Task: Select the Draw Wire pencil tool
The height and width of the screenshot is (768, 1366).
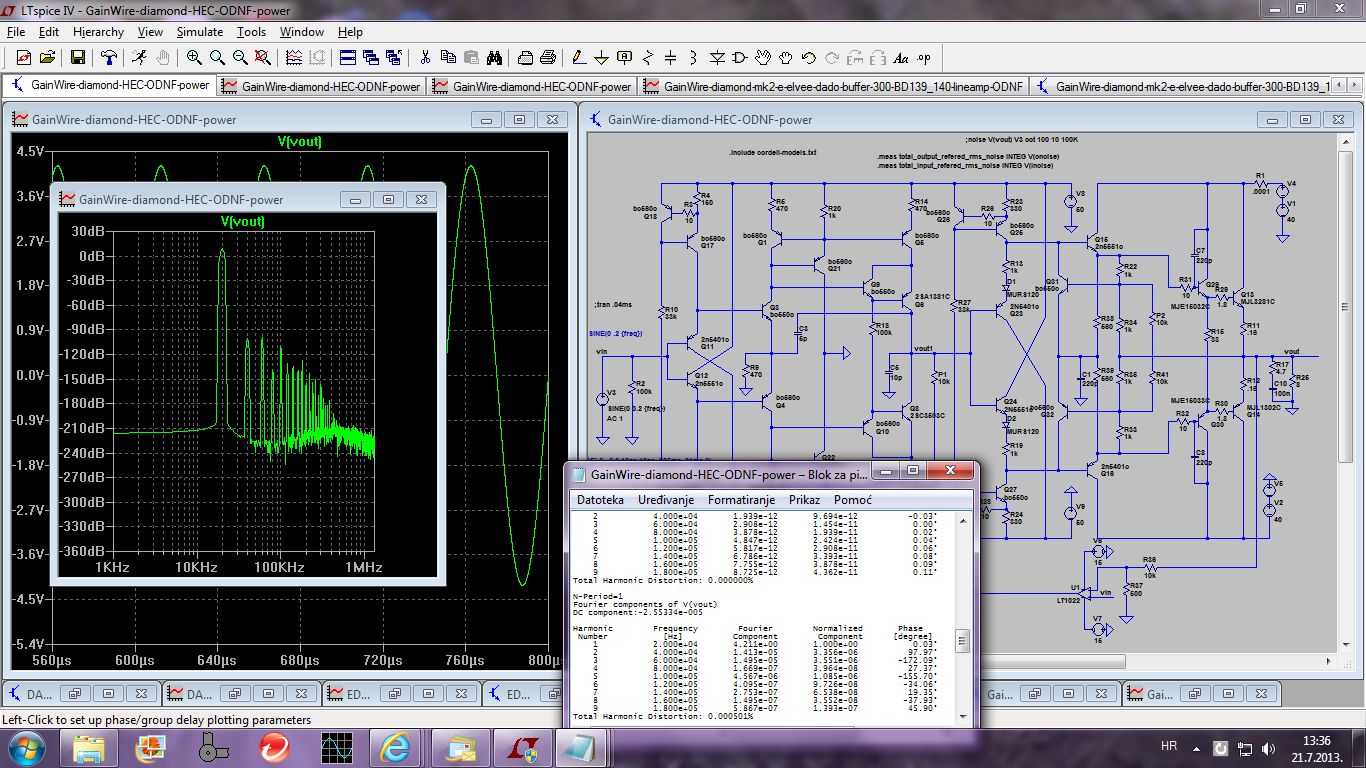Action: pos(578,57)
